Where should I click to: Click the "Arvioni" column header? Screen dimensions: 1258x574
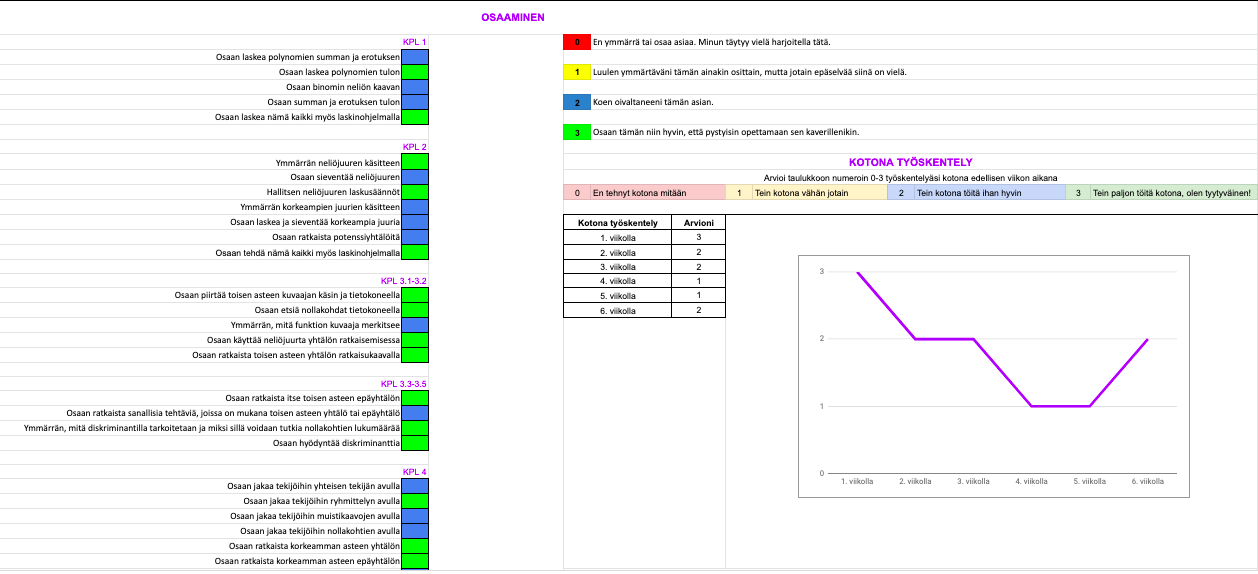(698, 223)
